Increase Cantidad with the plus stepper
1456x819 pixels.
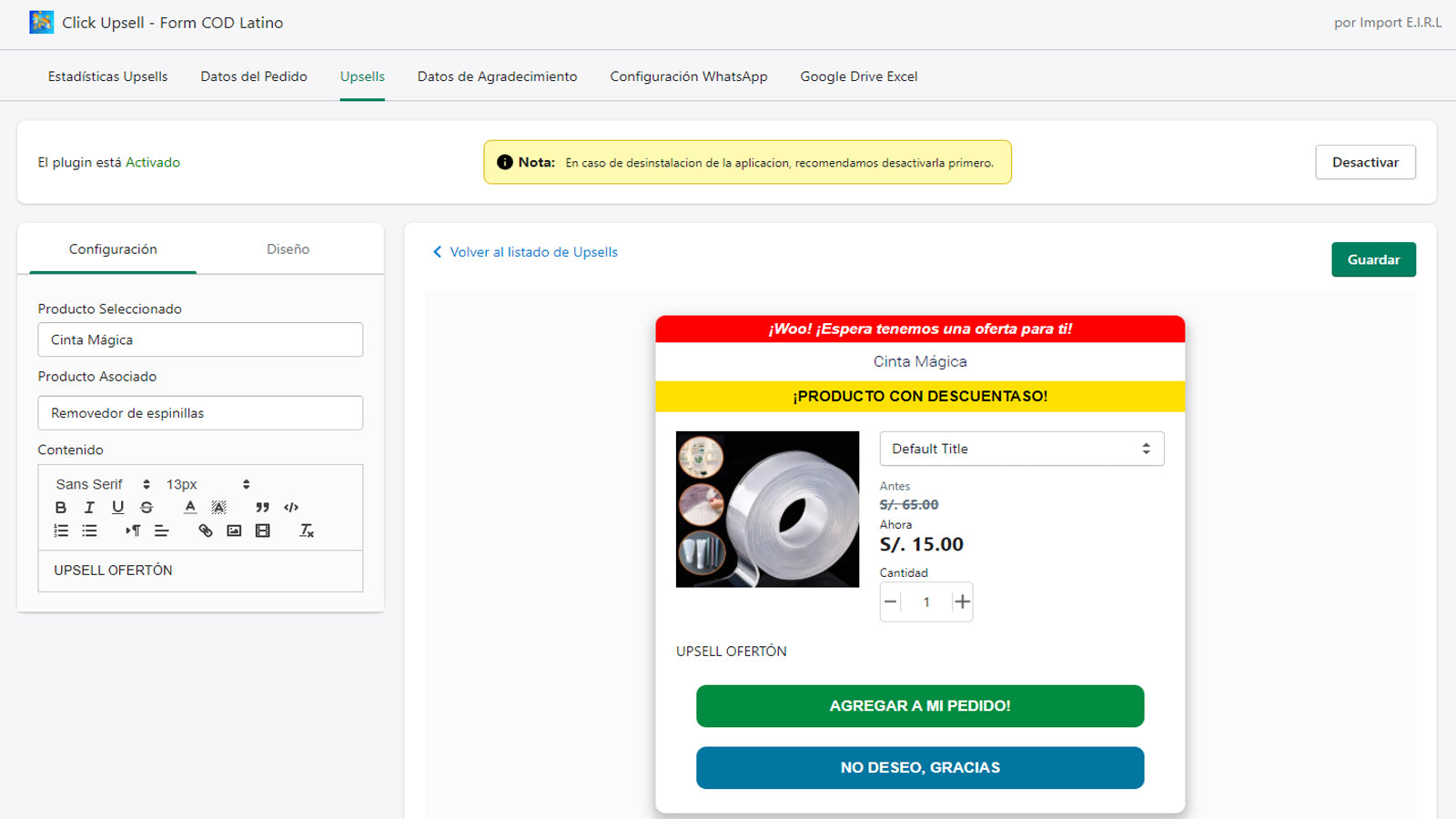tap(962, 602)
